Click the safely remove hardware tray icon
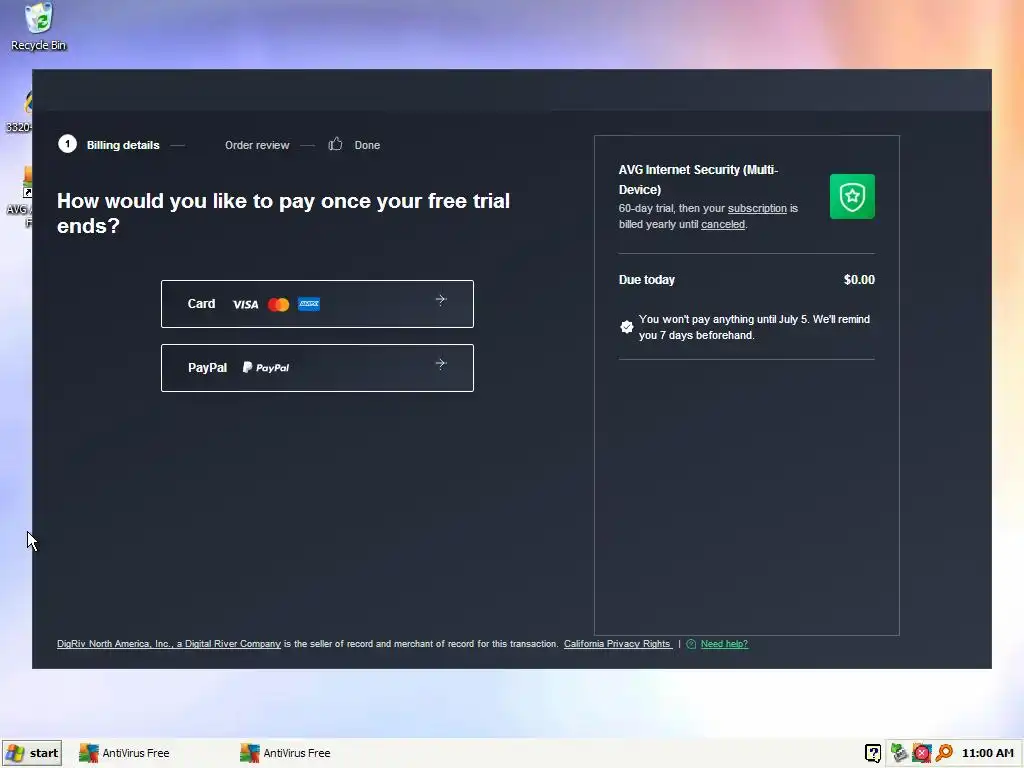 point(899,753)
